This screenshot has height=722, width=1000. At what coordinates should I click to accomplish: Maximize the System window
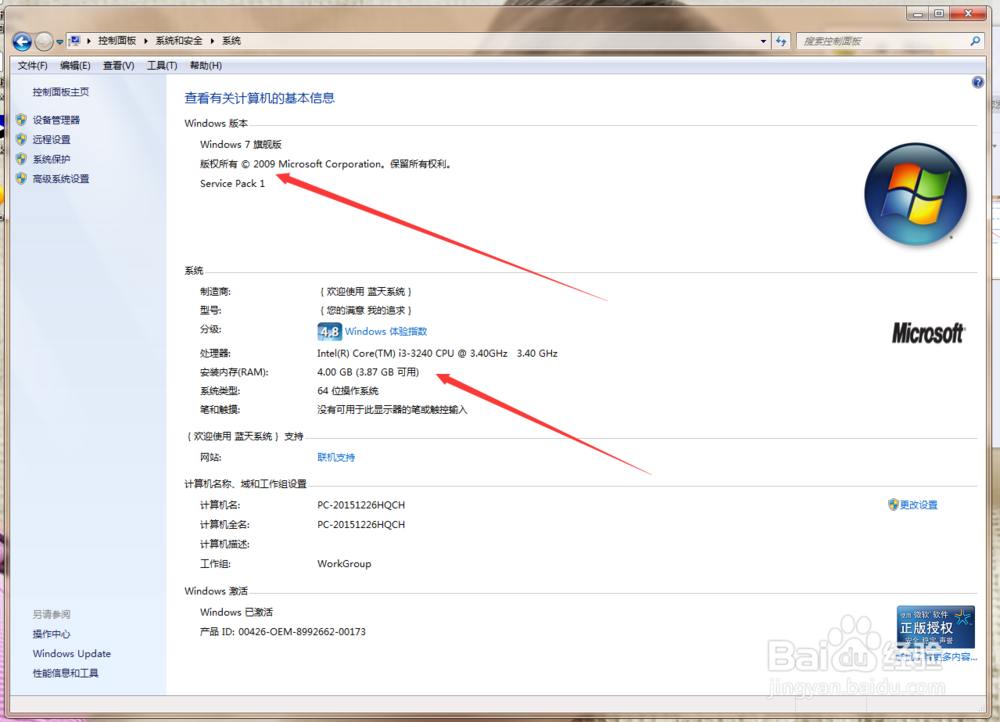coord(939,13)
